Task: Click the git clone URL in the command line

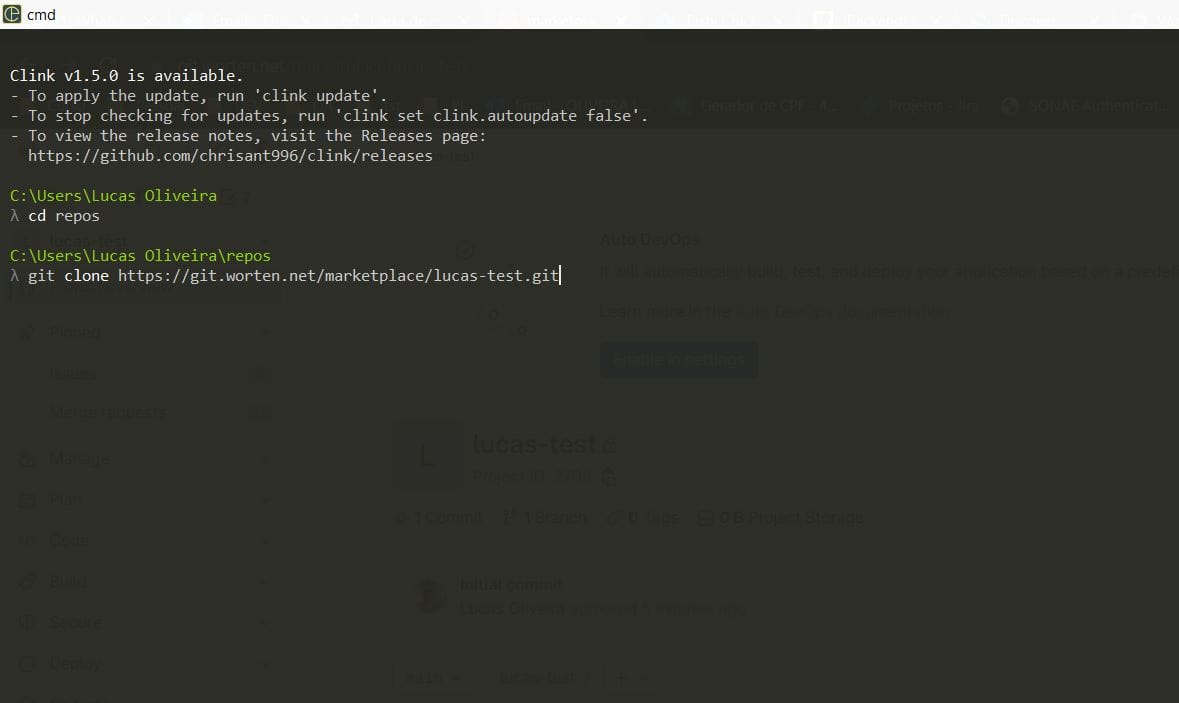Action: [x=338, y=276]
